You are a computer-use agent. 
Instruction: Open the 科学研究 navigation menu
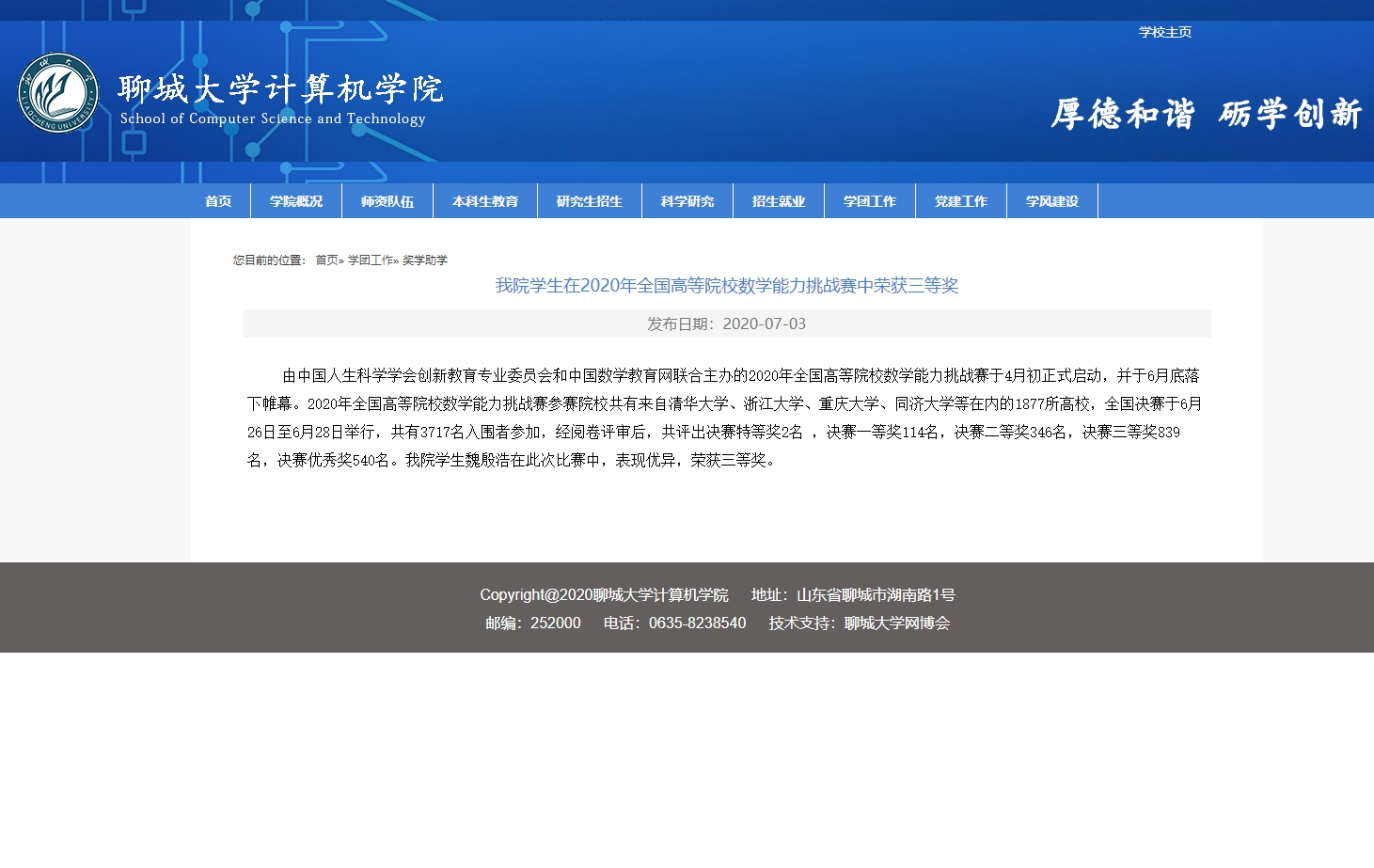(x=687, y=200)
